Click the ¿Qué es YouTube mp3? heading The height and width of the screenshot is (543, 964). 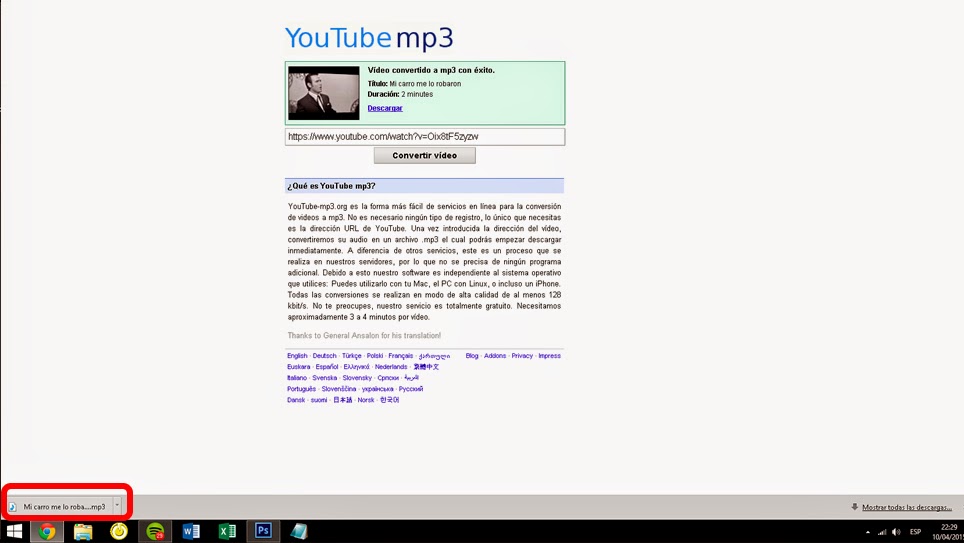click(331, 186)
